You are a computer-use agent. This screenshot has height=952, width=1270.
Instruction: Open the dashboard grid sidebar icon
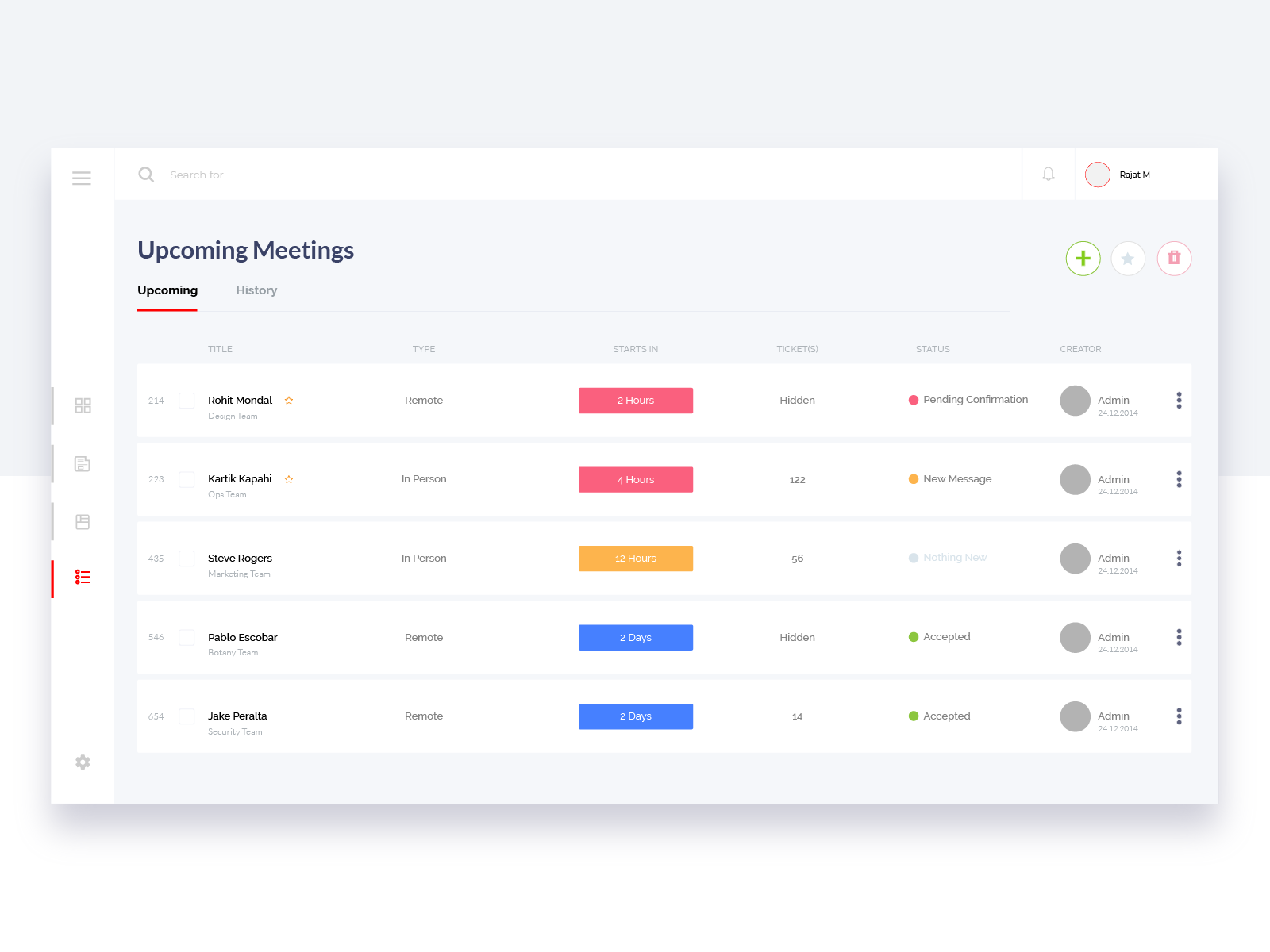(83, 405)
